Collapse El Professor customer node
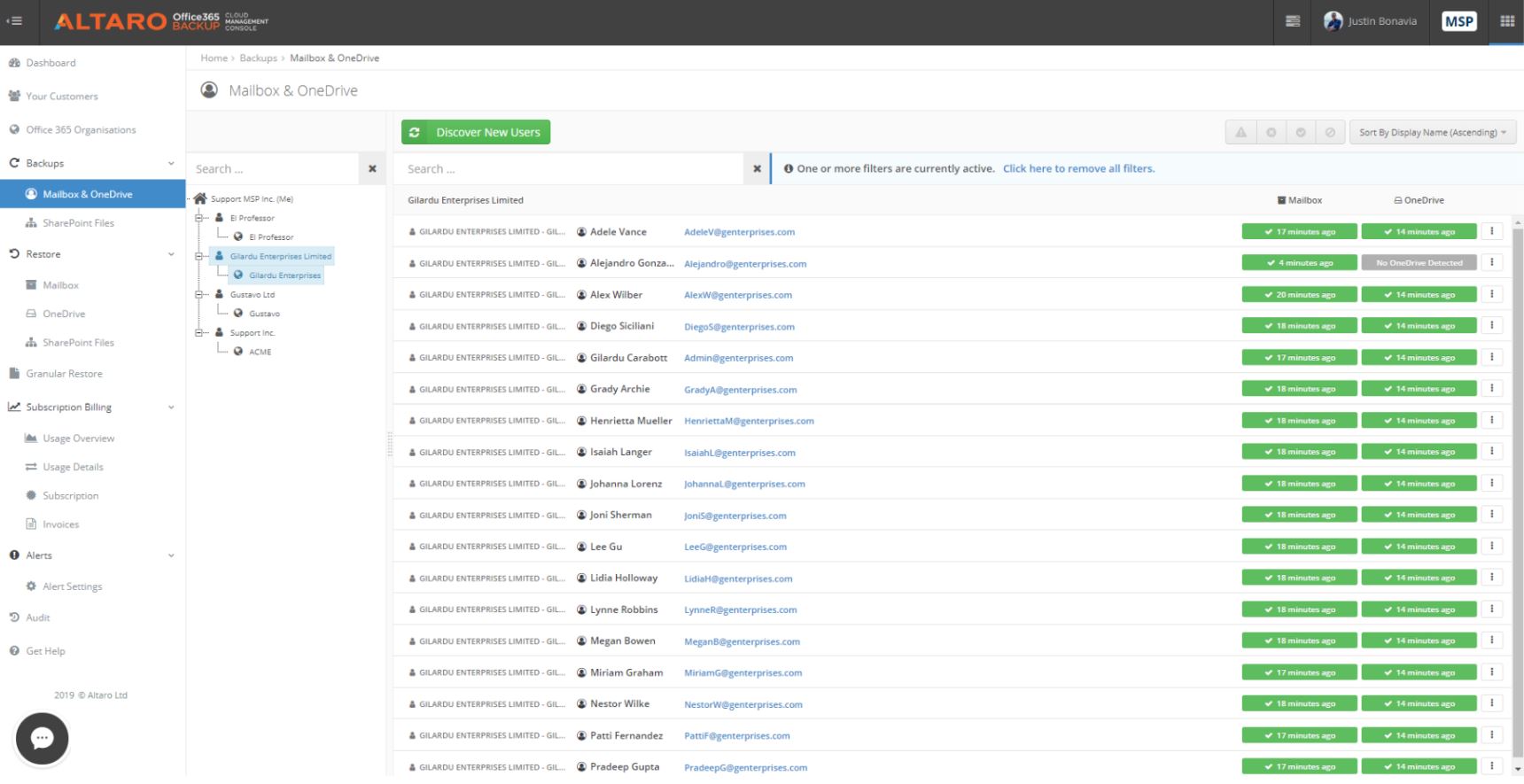 200,218
